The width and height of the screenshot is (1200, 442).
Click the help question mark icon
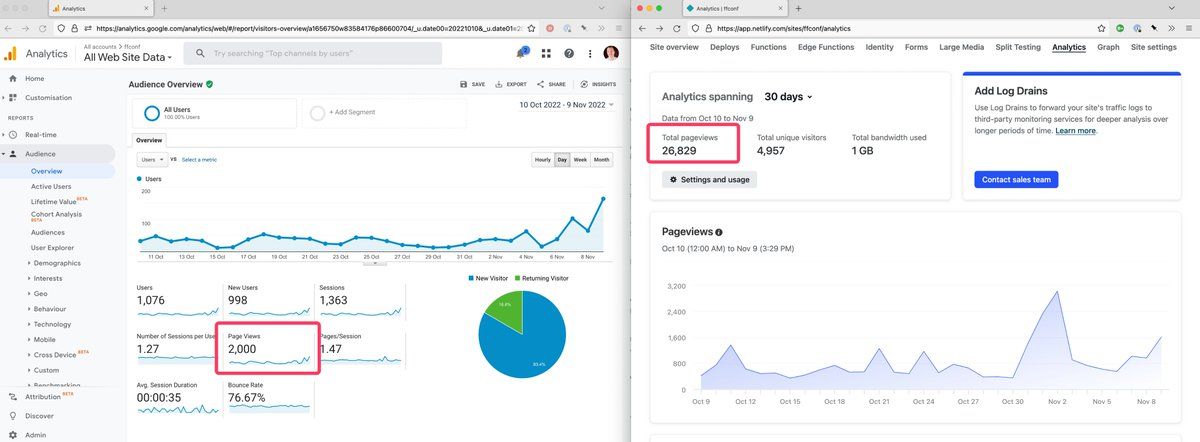(x=569, y=53)
